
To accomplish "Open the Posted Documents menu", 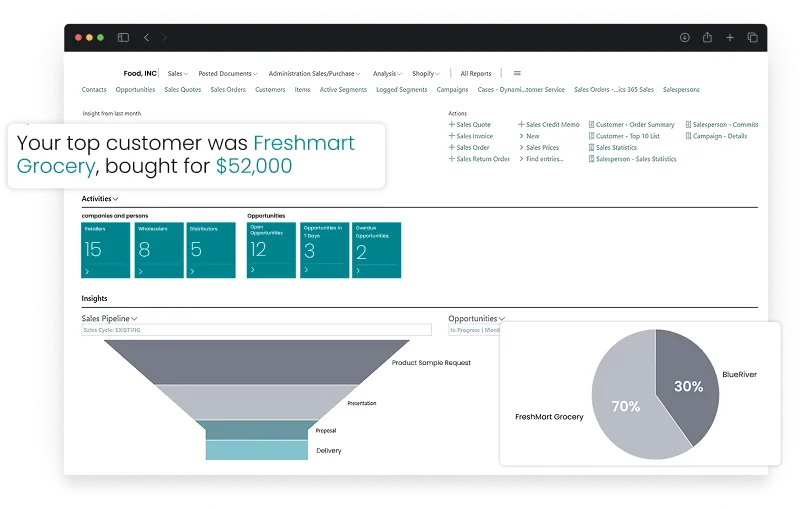I will [228, 74].
